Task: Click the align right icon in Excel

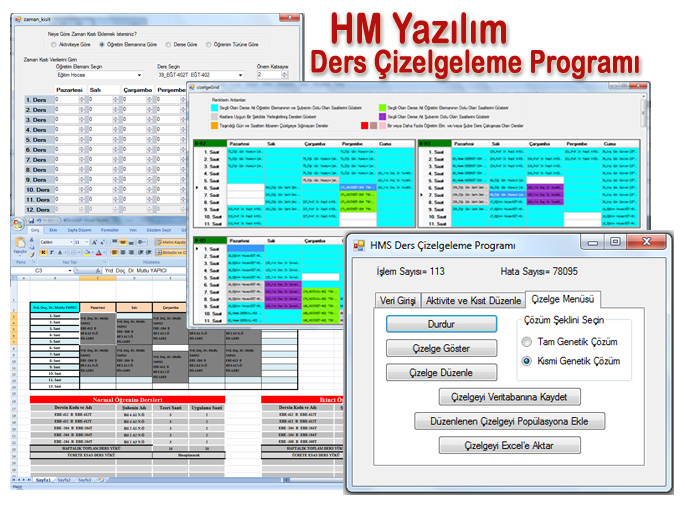Action: click(131, 252)
